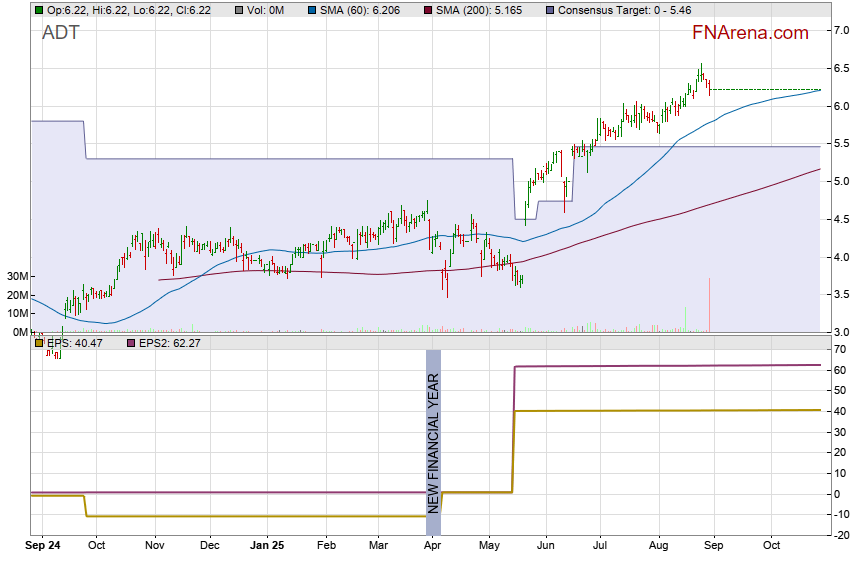Click the 7.0 price axis label
859x566 pixels.
pos(842,31)
